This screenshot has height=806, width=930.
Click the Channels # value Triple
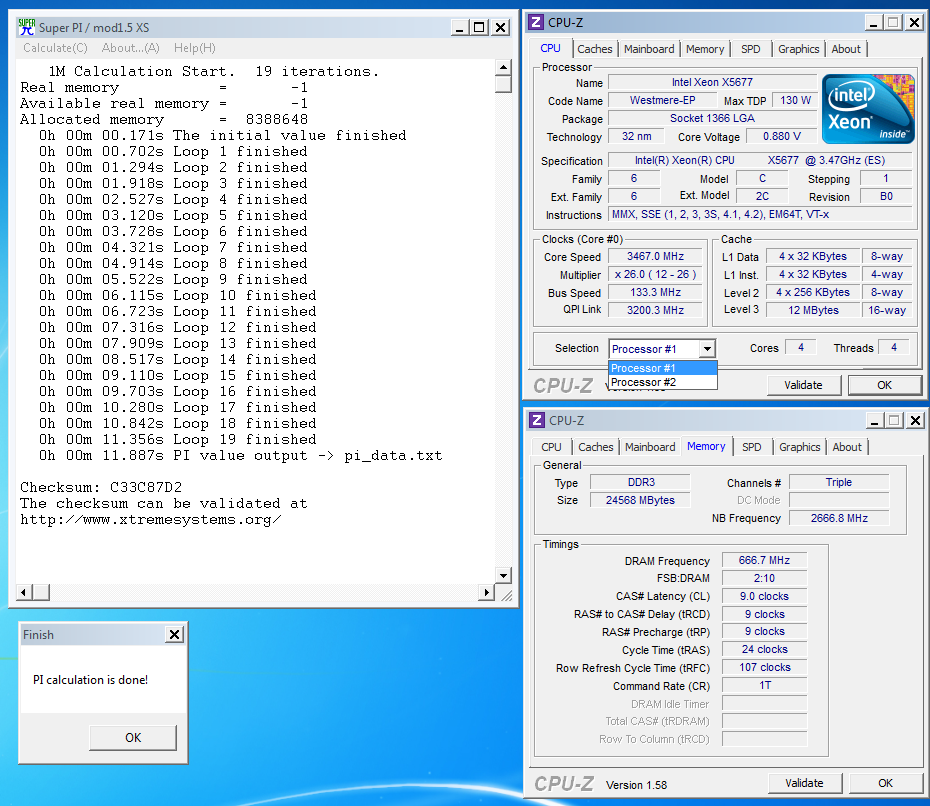pyautogui.click(x=839, y=482)
